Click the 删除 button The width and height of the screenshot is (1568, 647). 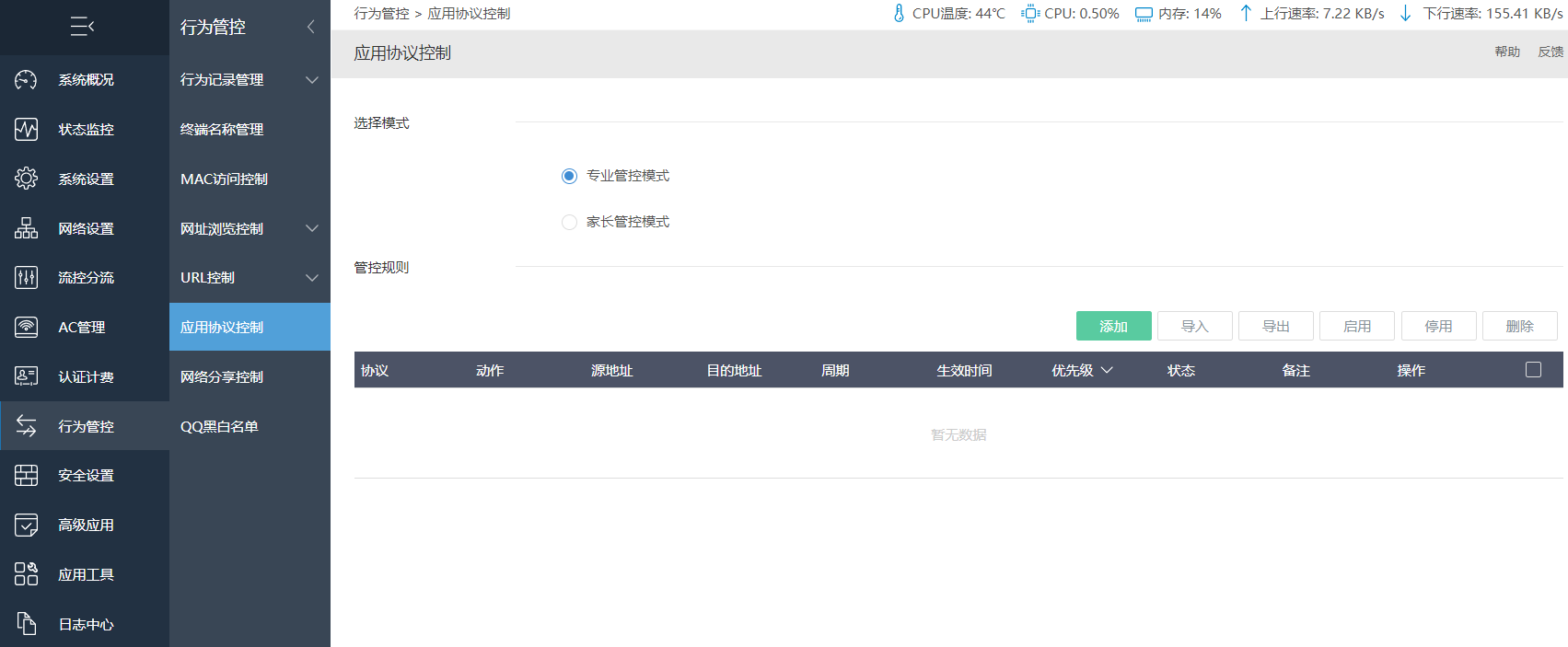point(1519,326)
